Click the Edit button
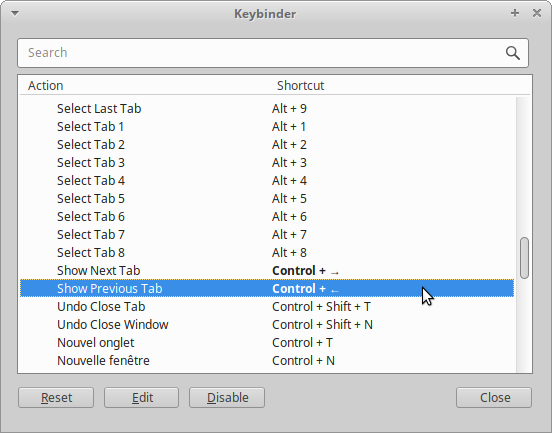 click(142, 398)
